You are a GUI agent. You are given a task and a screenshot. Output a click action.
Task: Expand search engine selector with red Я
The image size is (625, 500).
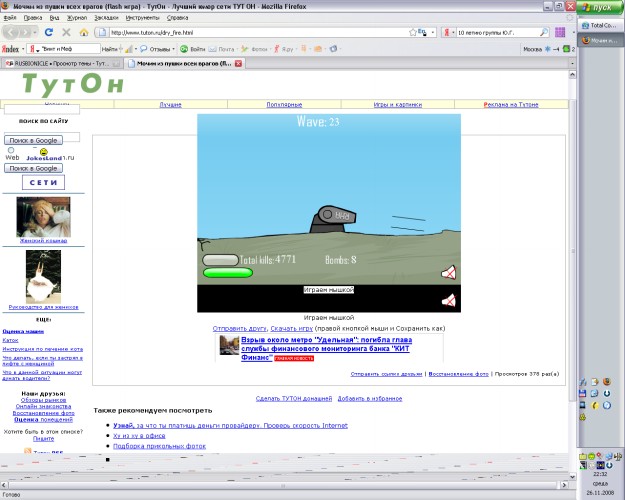[x=449, y=33]
